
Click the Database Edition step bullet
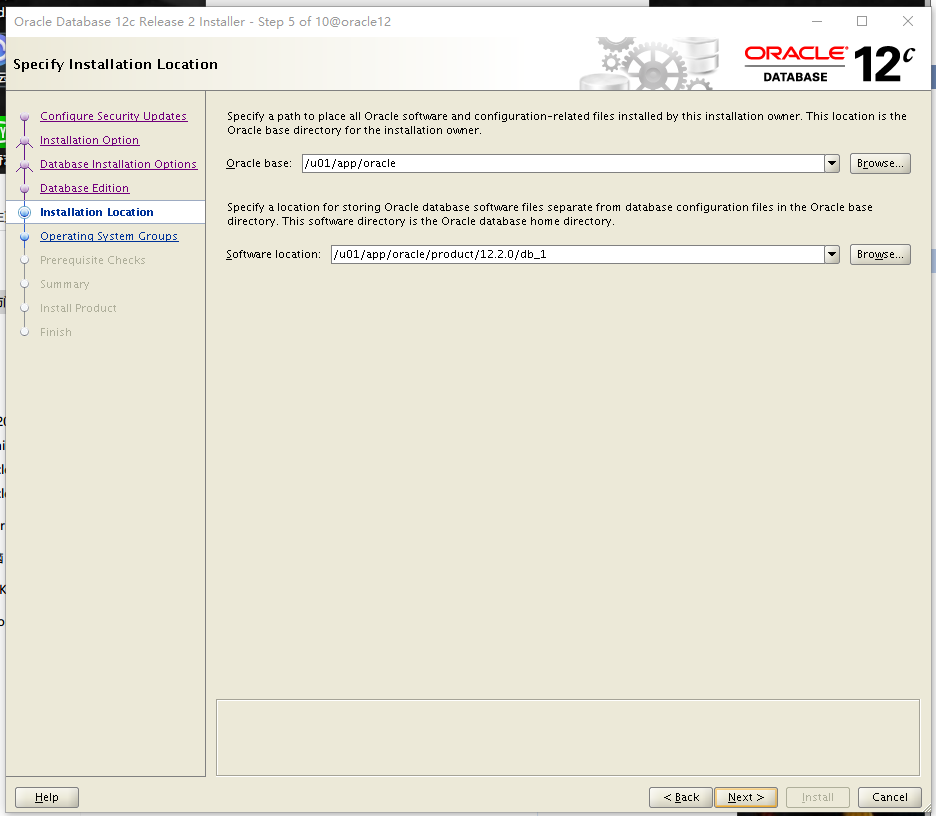point(24,189)
